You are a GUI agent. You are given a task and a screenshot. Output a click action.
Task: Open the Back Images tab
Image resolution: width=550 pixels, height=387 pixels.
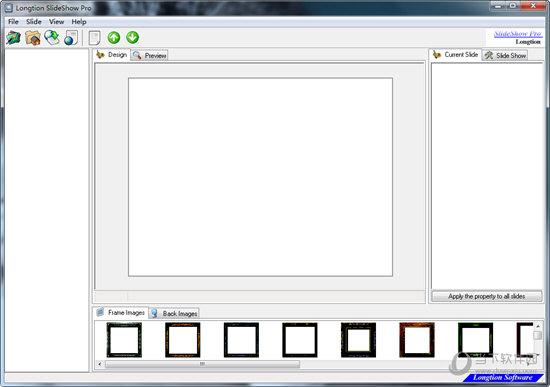pyautogui.click(x=174, y=313)
